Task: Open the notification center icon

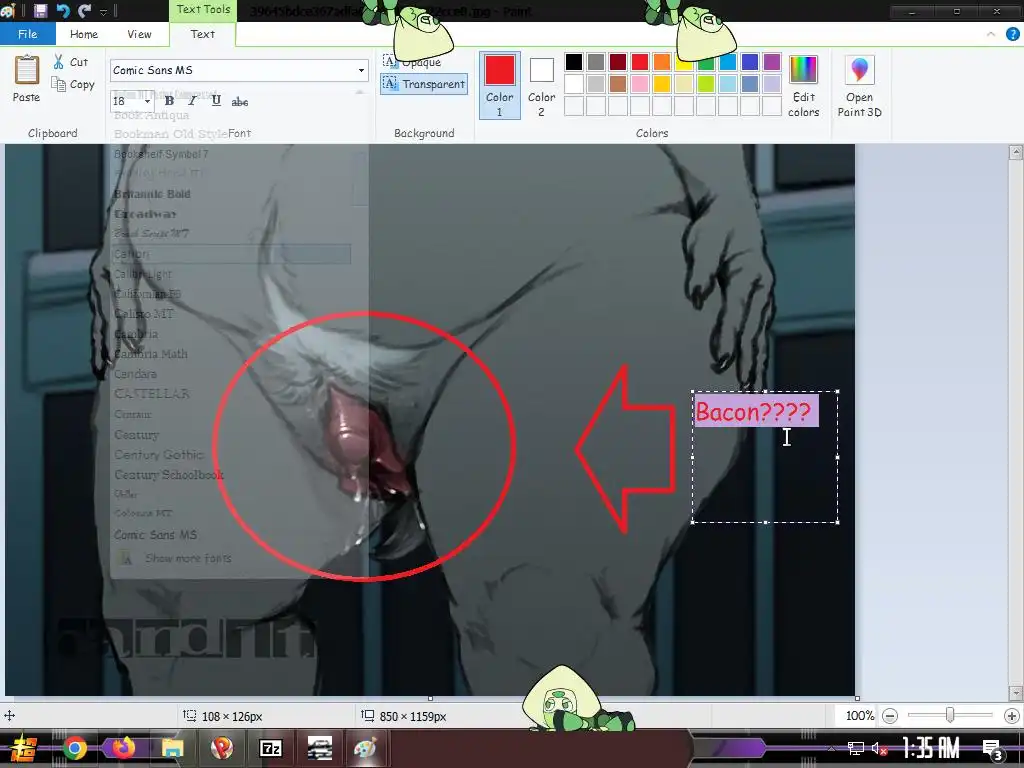Action: click(x=992, y=748)
